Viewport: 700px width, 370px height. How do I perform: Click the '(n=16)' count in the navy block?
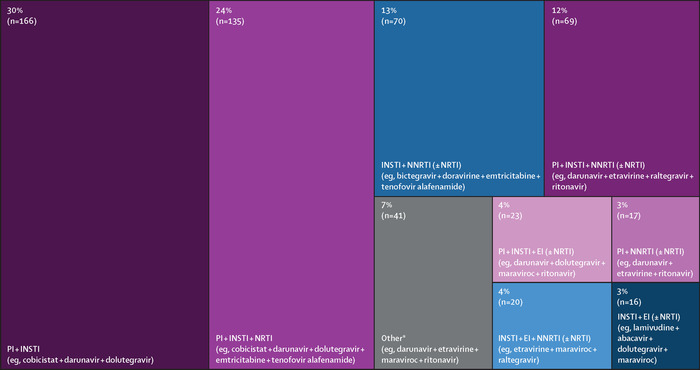point(629,302)
